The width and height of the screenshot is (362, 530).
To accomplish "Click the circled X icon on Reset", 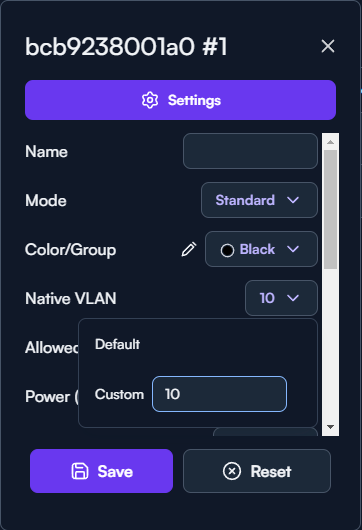I will 232,471.
